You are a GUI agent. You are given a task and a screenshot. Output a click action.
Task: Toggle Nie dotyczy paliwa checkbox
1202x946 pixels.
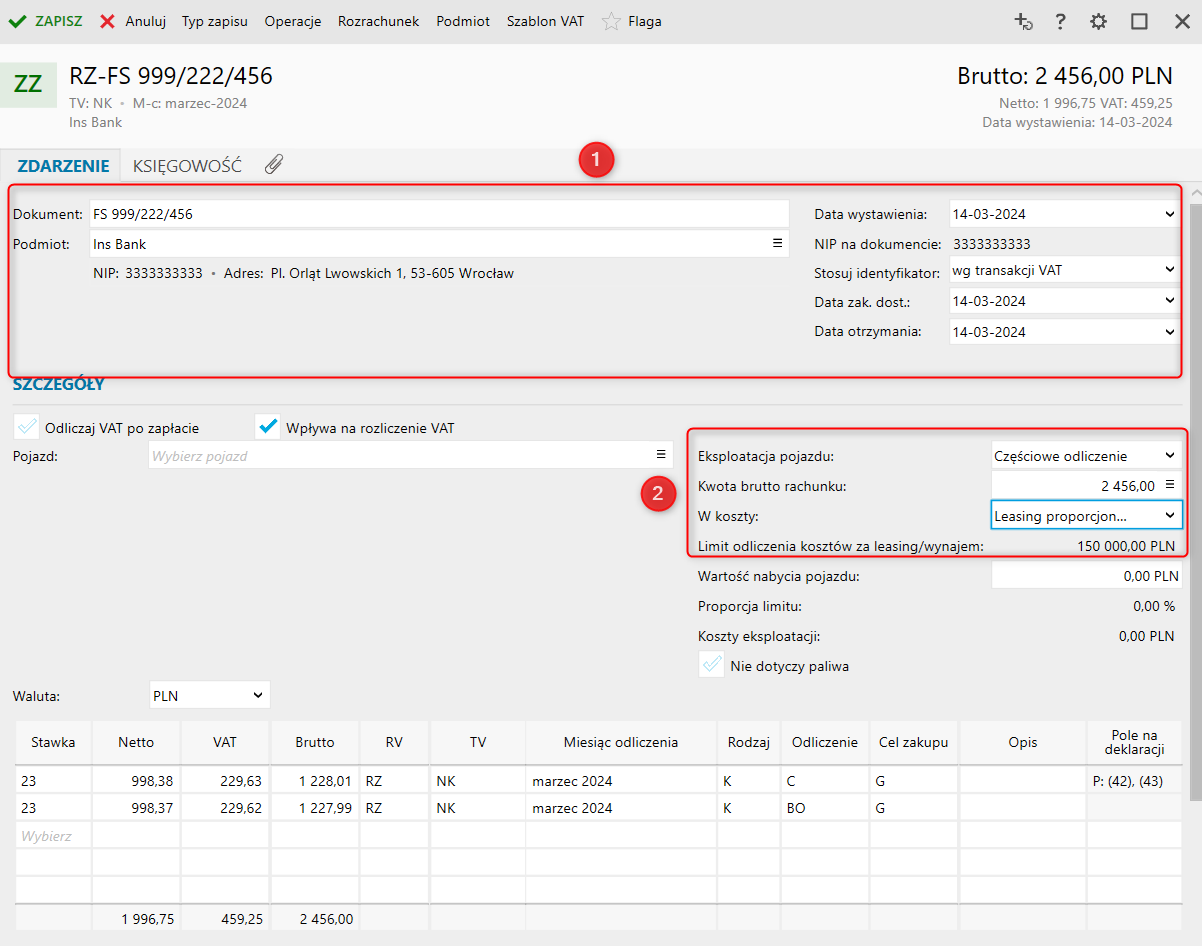711,665
